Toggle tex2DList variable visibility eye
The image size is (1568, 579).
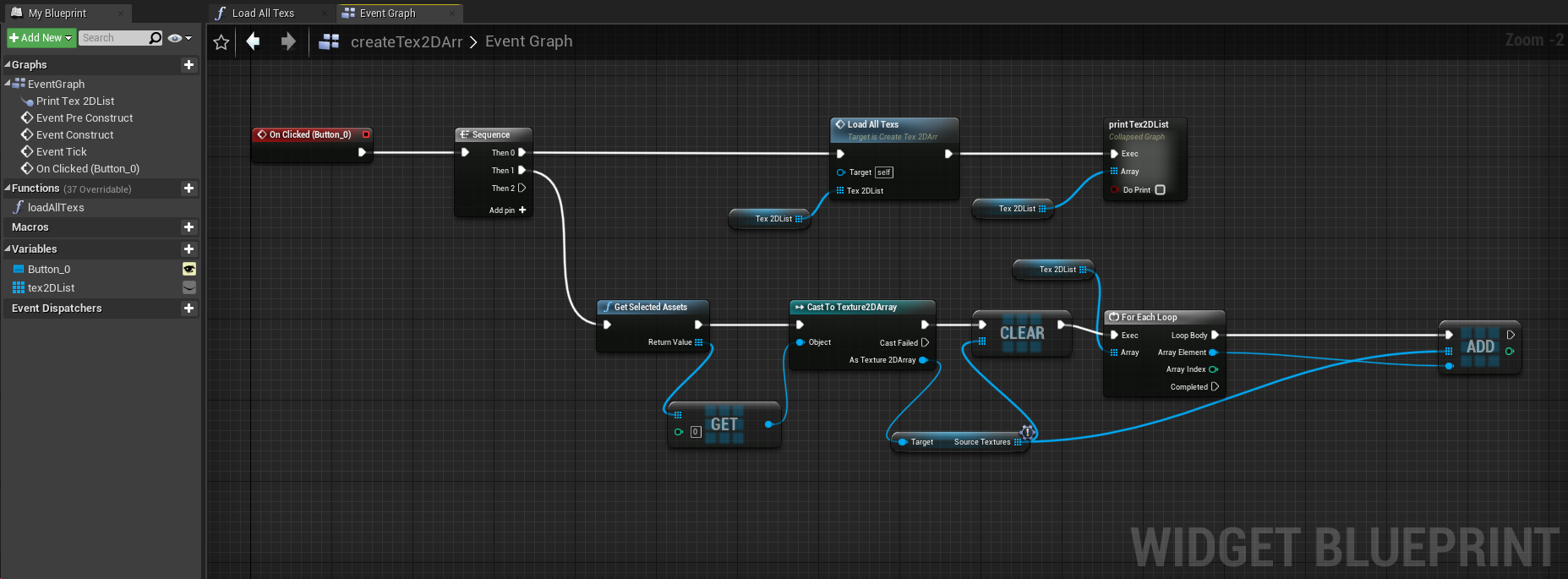click(x=189, y=288)
